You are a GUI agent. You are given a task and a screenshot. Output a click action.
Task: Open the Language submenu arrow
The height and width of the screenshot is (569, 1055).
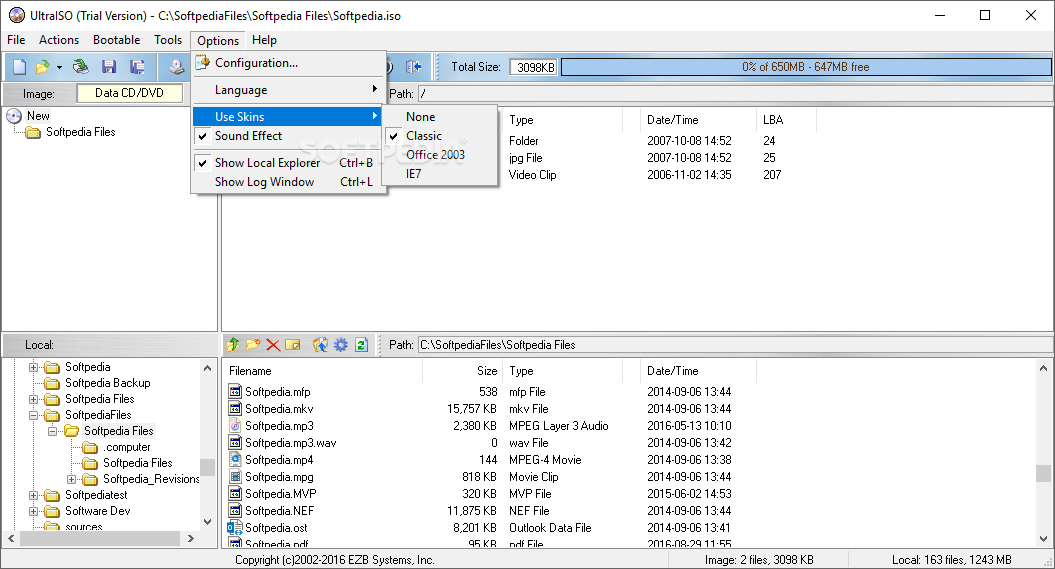click(375, 89)
